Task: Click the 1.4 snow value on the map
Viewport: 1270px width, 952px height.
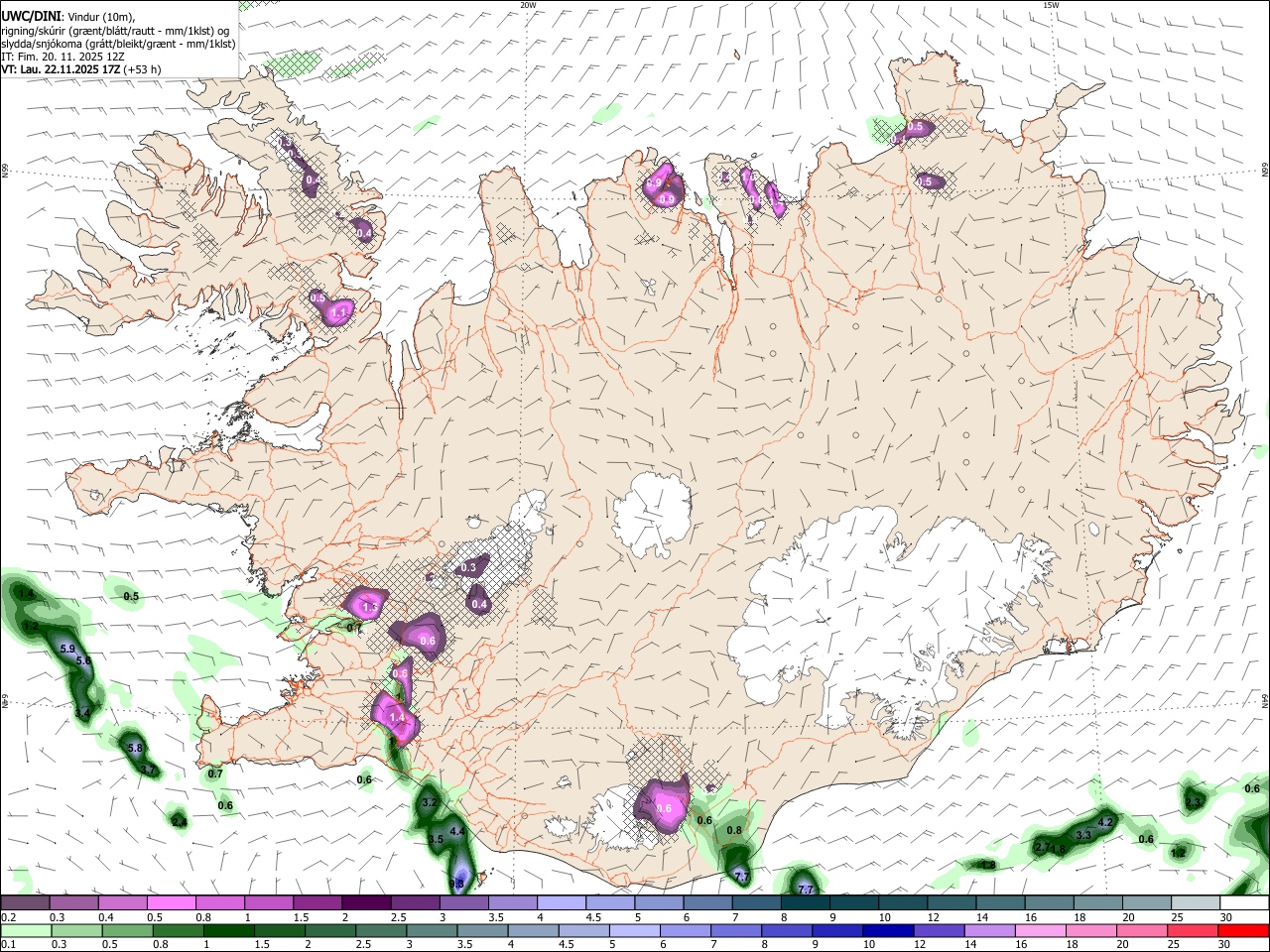Action: coord(397,718)
